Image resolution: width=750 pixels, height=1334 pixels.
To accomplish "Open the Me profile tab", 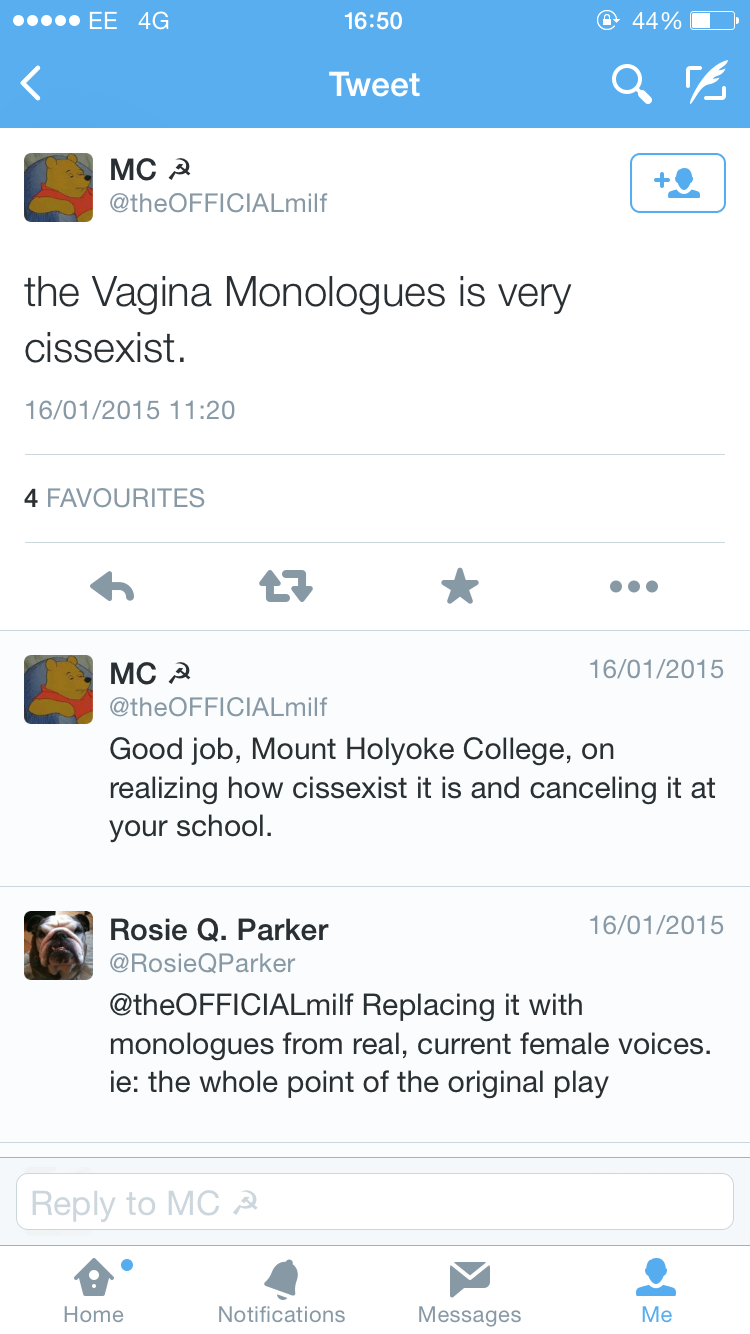I will (657, 1291).
